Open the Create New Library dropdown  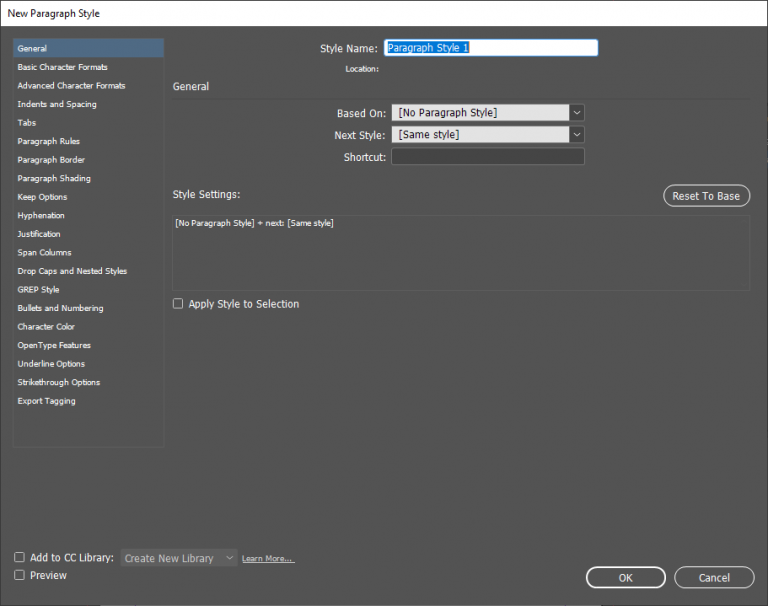click(x=179, y=558)
